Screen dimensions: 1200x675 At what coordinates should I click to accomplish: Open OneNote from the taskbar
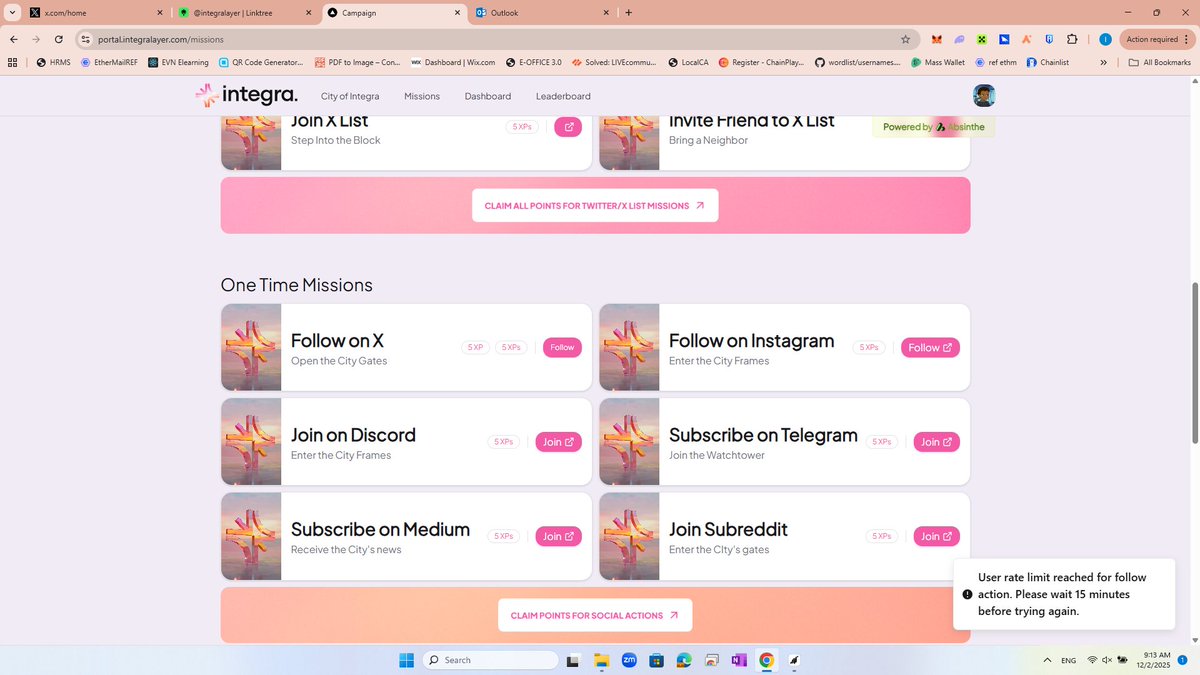(x=739, y=660)
